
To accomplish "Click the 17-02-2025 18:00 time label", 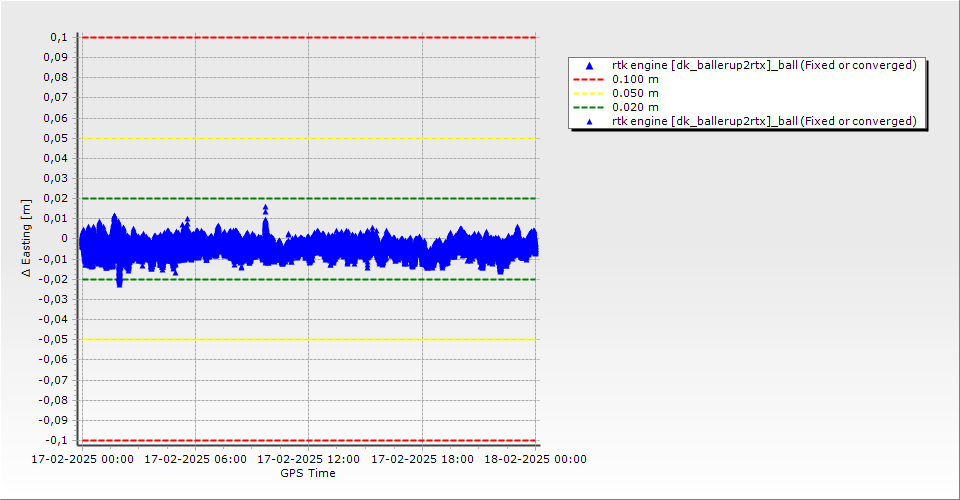I will click(x=422, y=459).
